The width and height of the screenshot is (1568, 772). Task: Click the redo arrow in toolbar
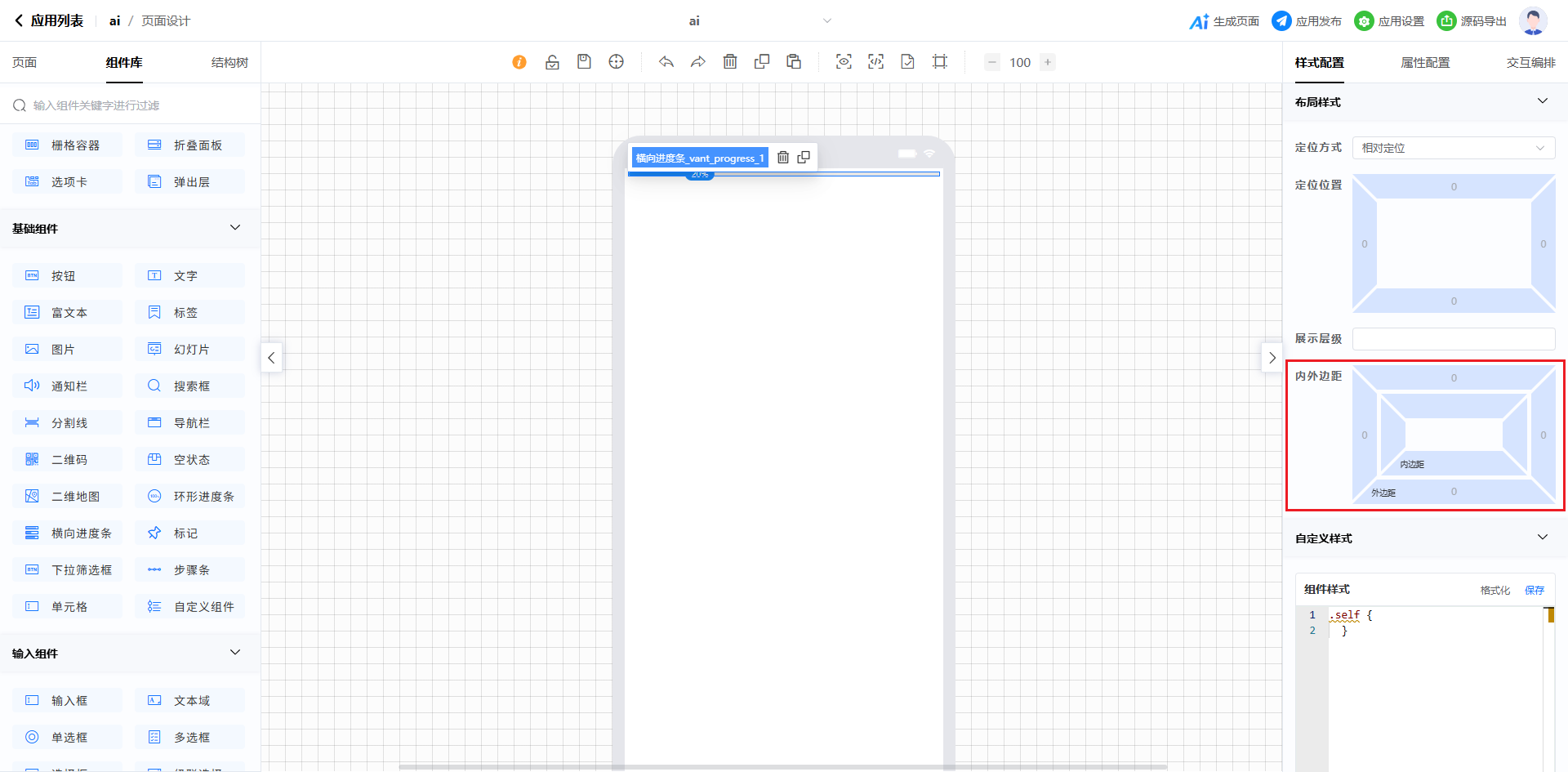(698, 62)
